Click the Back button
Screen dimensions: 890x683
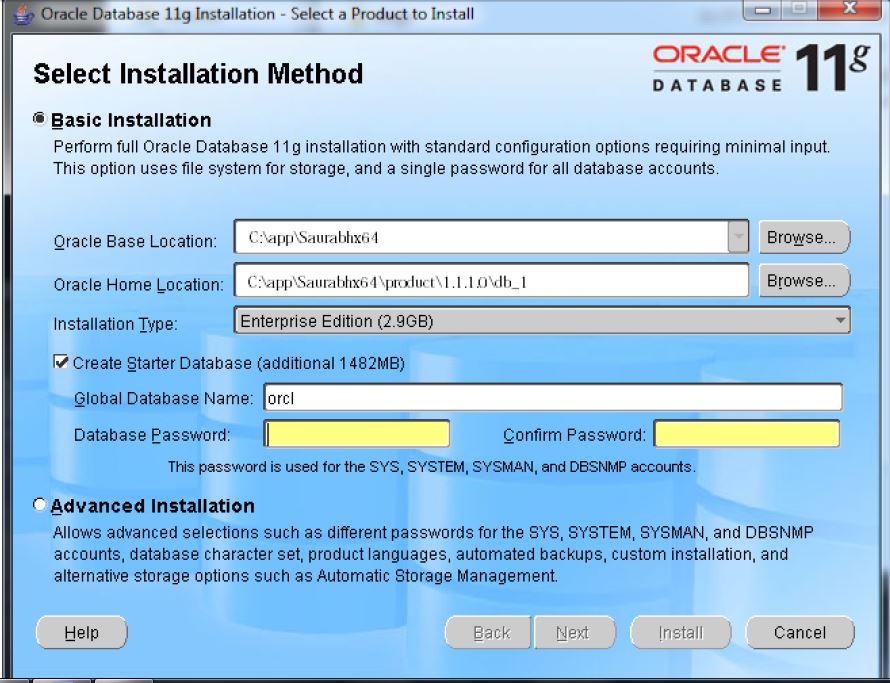pyautogui.click(x=489, y=632)
